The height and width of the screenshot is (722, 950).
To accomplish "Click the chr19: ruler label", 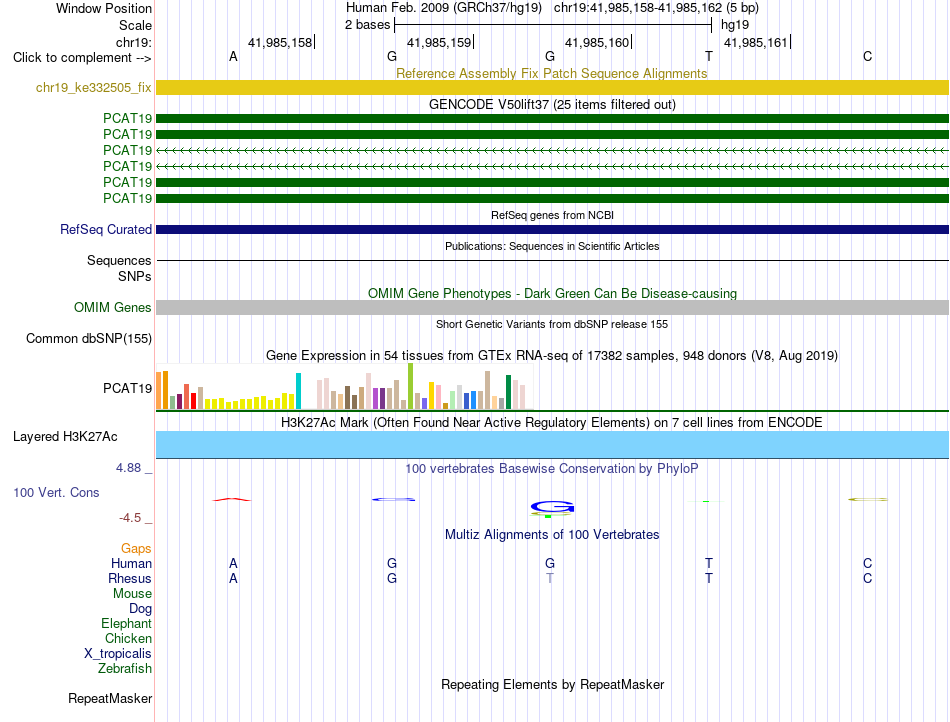I will click(x=134, y=42).
